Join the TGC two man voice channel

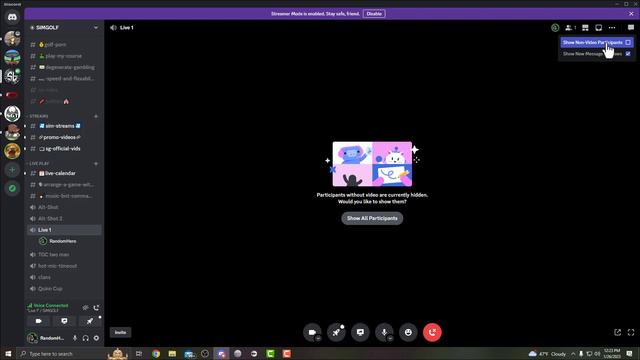coord(64,255)
